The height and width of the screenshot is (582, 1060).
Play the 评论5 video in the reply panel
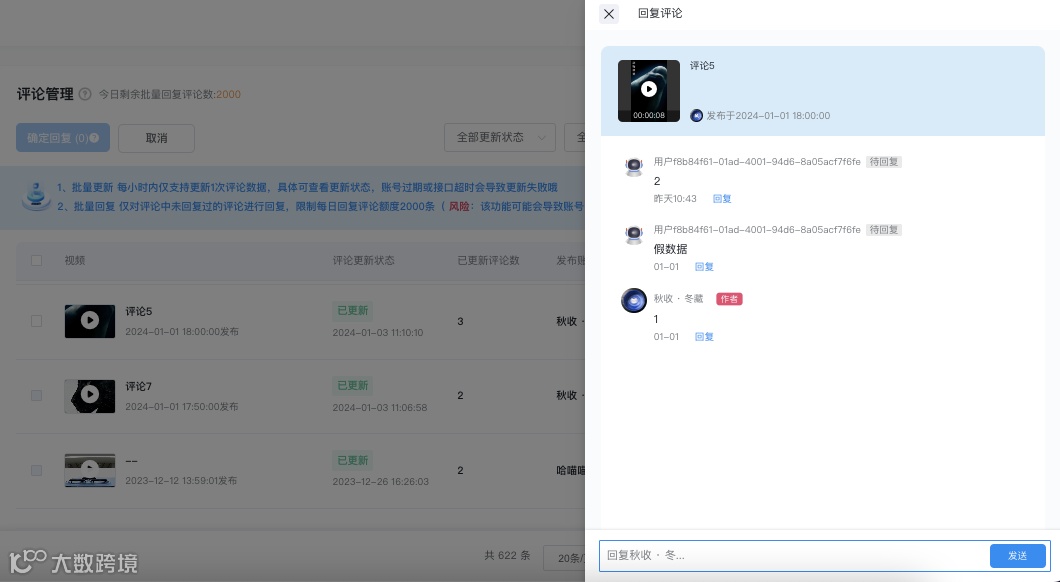pos(649,88)
